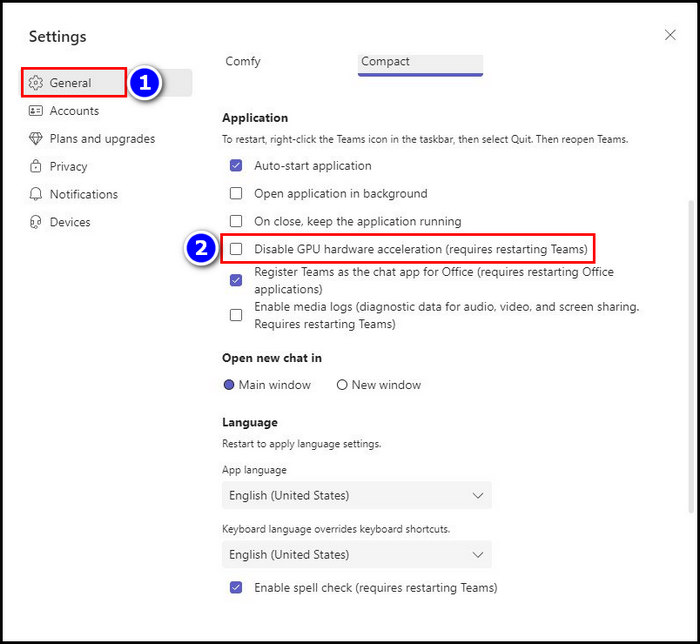Viewport: 700px width, 644px height.
Task: Uncheck Auto-start application
Action: point(236,166)
